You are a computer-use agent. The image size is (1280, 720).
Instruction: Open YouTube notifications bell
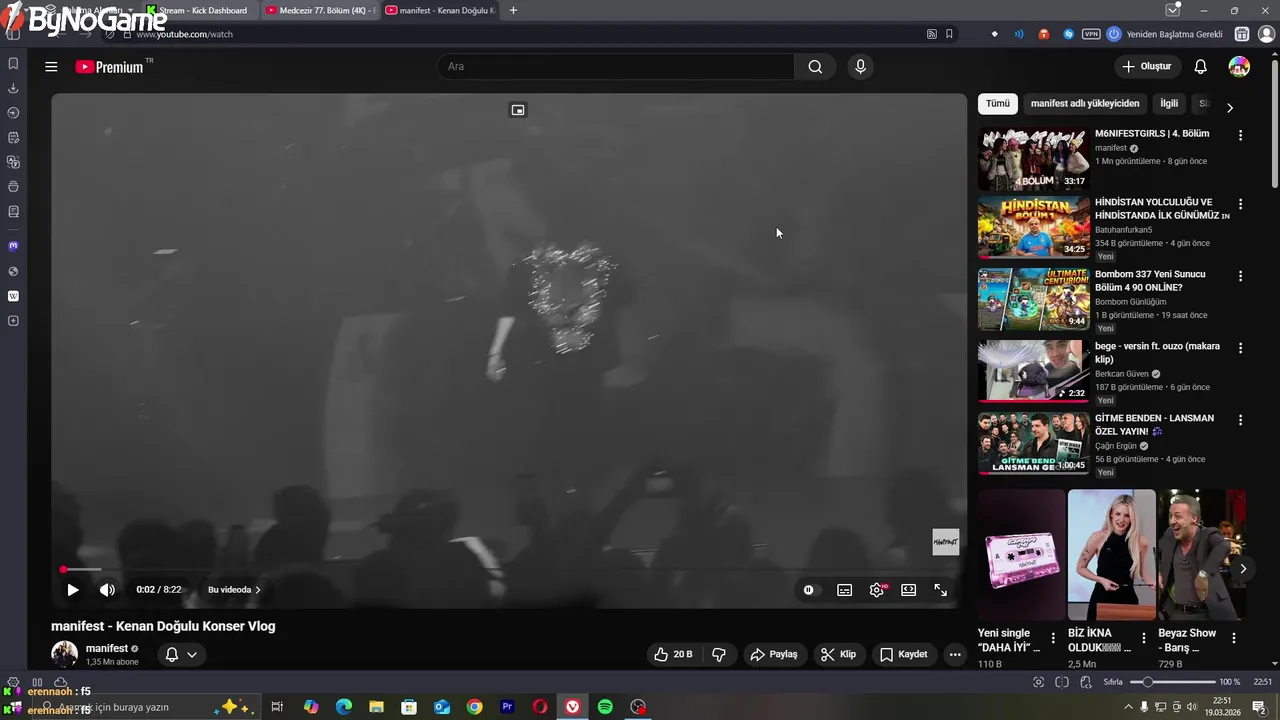tap(1200, 67)
